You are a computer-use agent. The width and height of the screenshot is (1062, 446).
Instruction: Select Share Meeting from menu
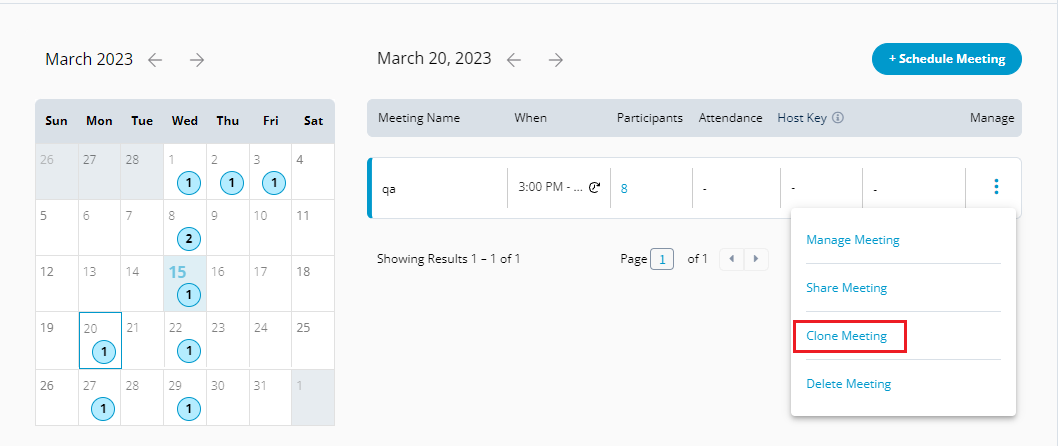(846, 288)
